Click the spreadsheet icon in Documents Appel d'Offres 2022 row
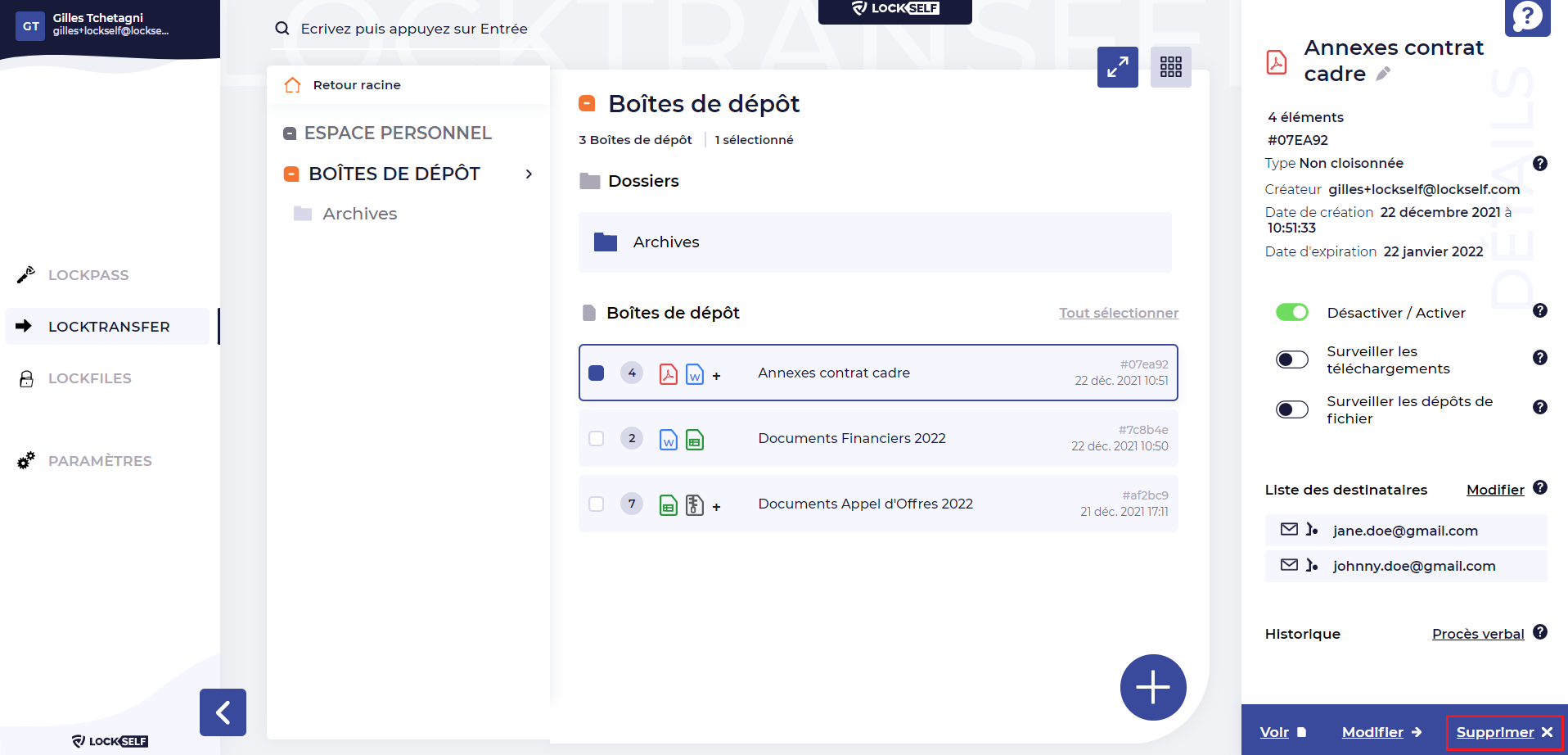Screen dimensions: 1568x755 pos(669,504)
